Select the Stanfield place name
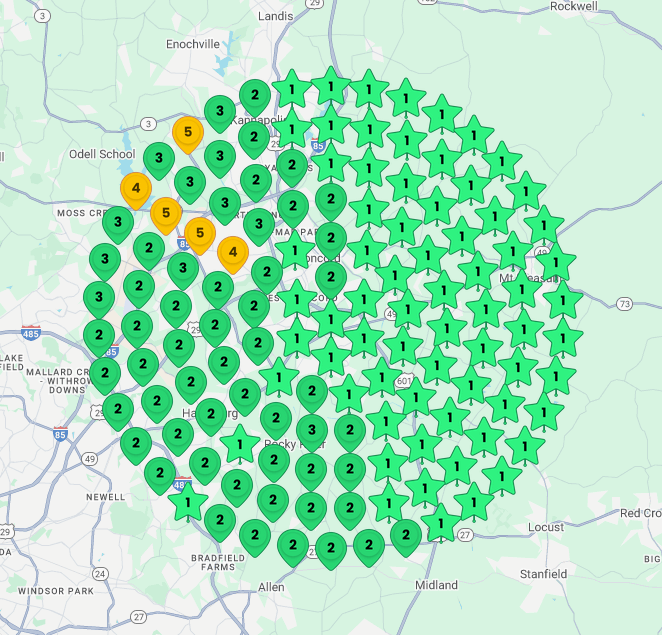Screen dimensions: 662x635 pyautogui.click(x=543, y=574)
